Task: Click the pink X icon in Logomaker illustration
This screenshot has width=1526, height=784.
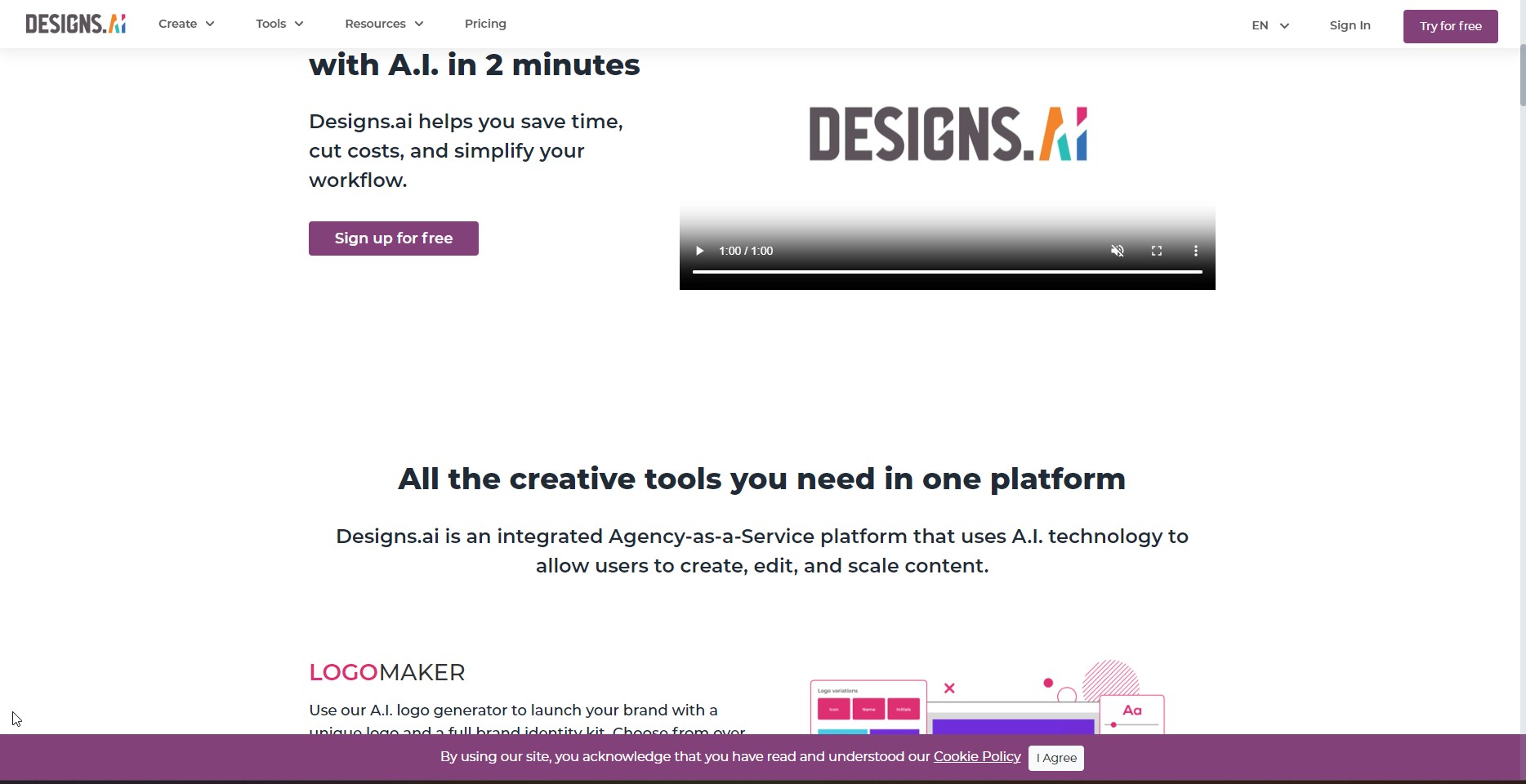Action: click(949, 688)
